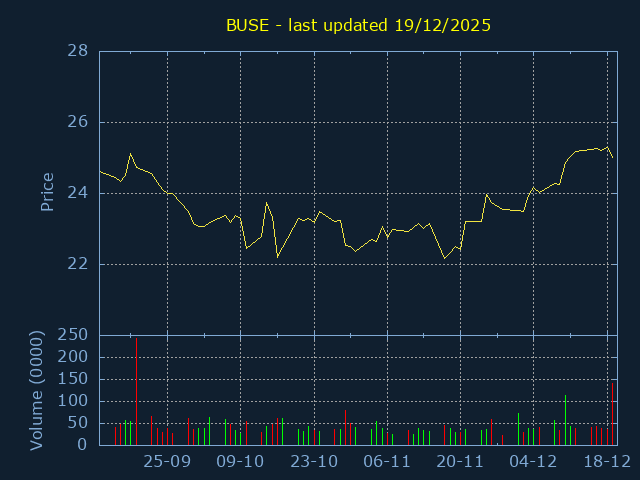640x480 pixels.
Task: Click the Price axis label
Action: 47,192
